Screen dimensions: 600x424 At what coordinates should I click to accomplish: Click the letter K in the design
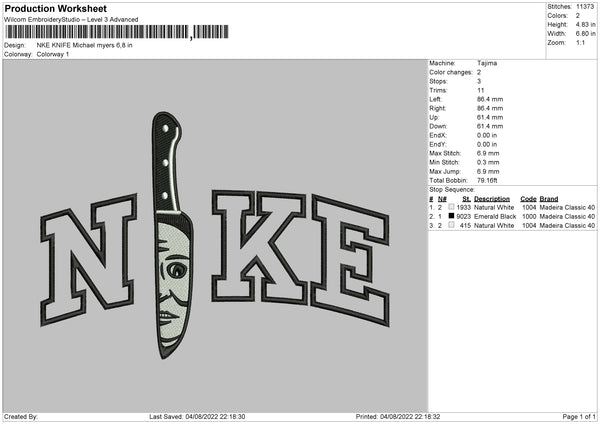pyautogui.click(x=260, y=248)
